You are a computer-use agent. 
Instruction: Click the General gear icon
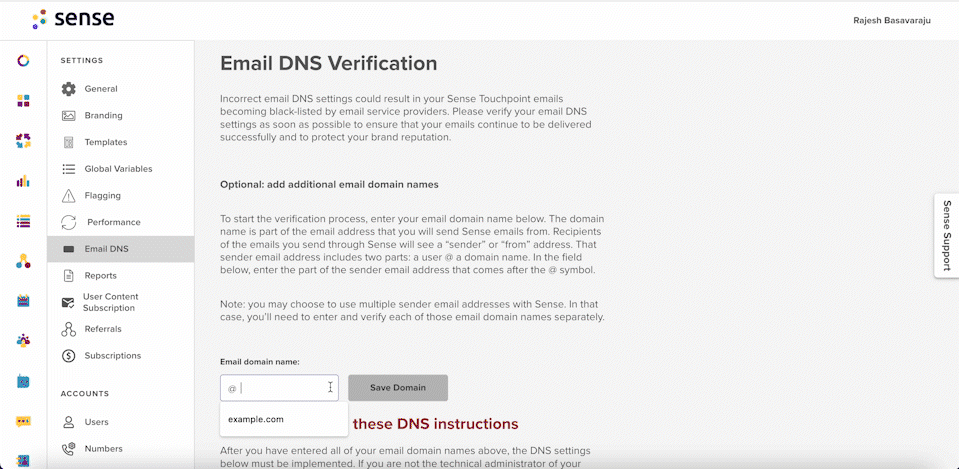tap(68, 89)
